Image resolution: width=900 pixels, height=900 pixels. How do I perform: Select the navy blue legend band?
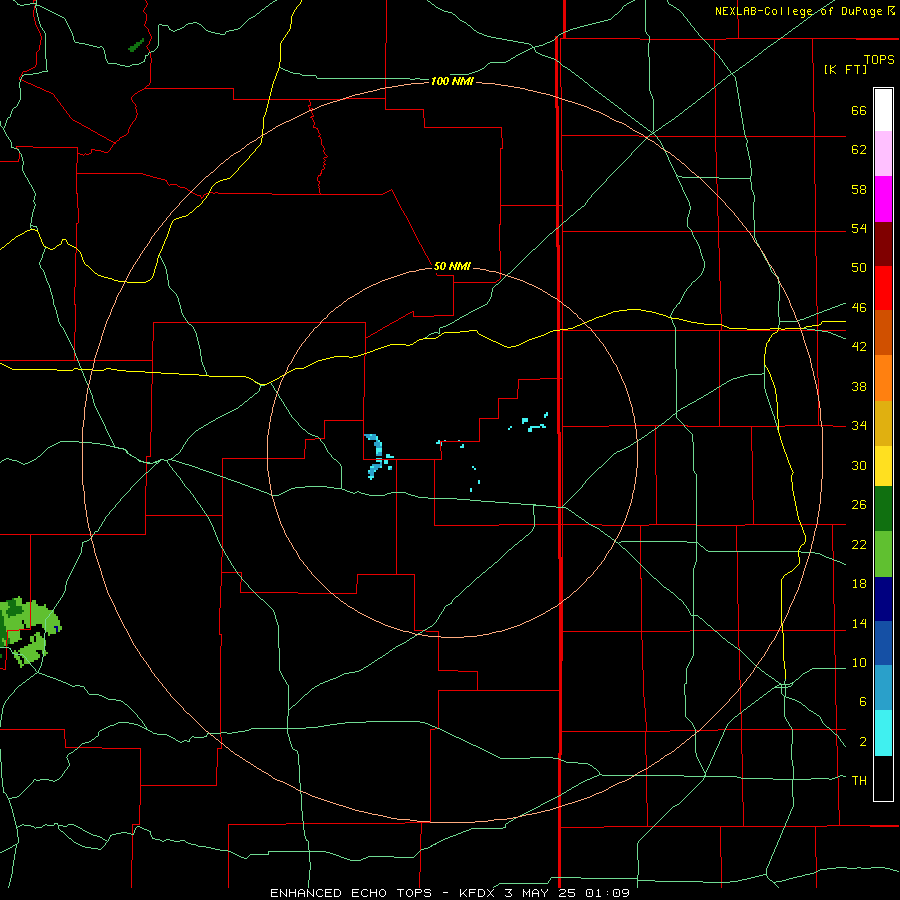[x=883, y=599]
